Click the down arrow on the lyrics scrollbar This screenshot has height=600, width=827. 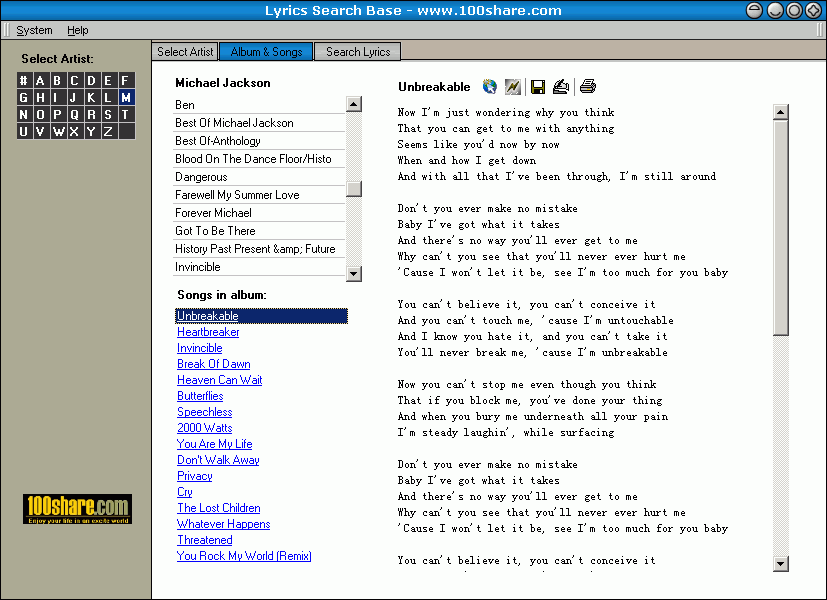point(781,563)
